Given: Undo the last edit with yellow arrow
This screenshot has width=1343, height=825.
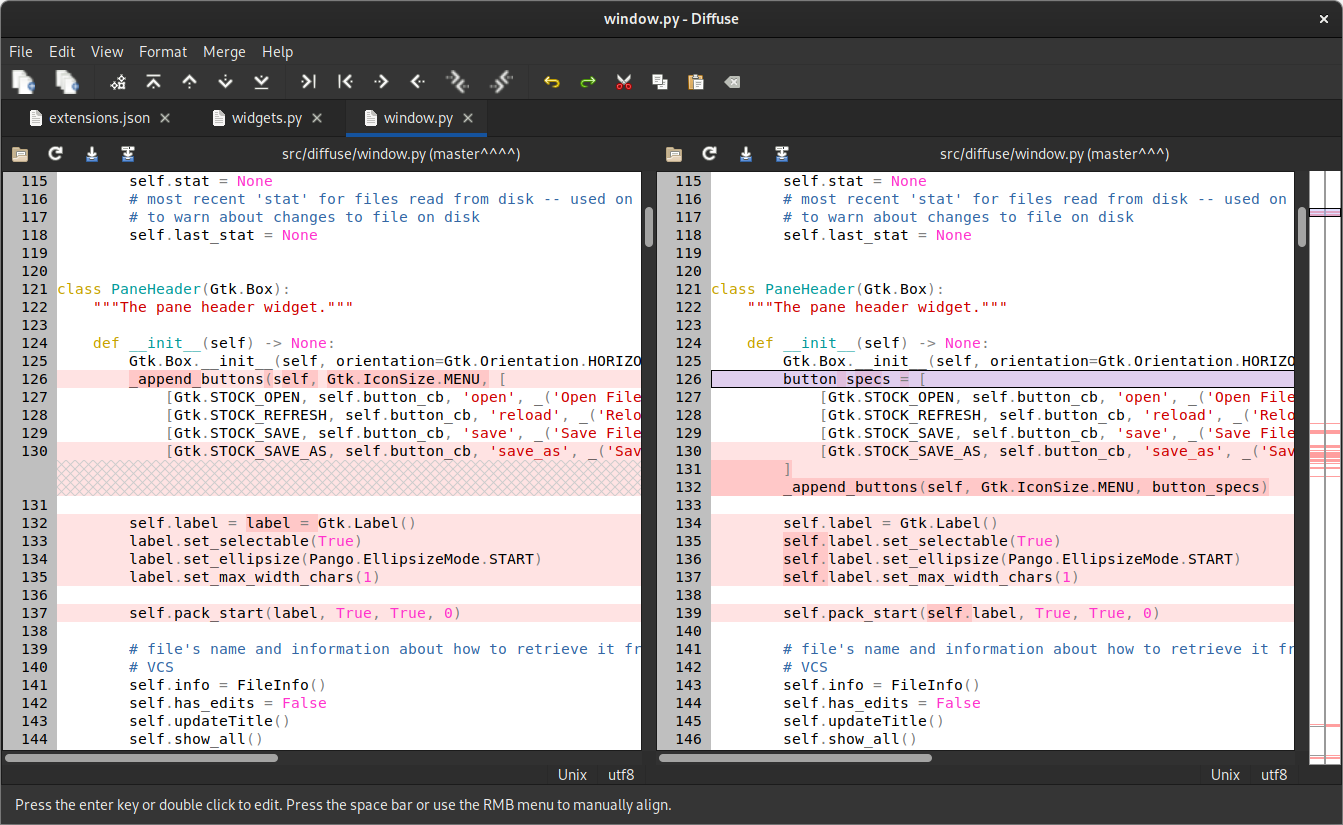Looking at the screenshot, I should 551,82.
